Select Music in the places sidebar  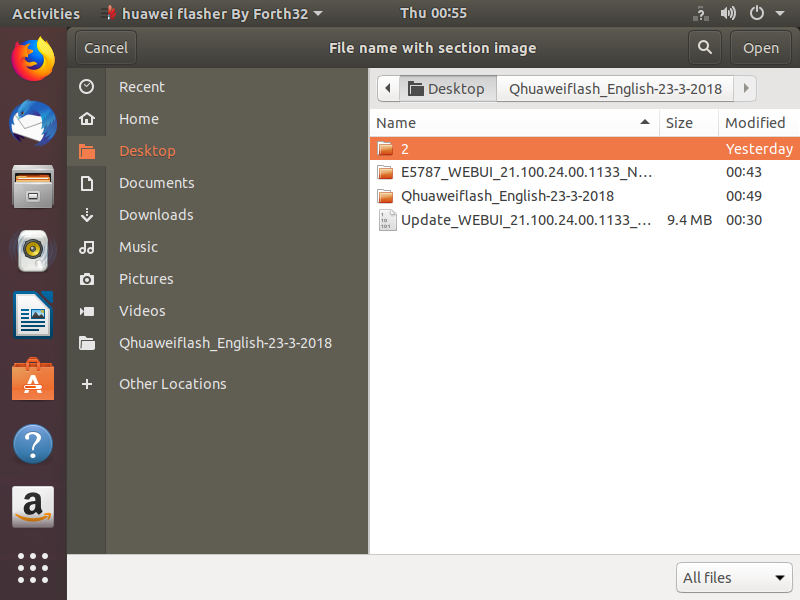(138, 247)
